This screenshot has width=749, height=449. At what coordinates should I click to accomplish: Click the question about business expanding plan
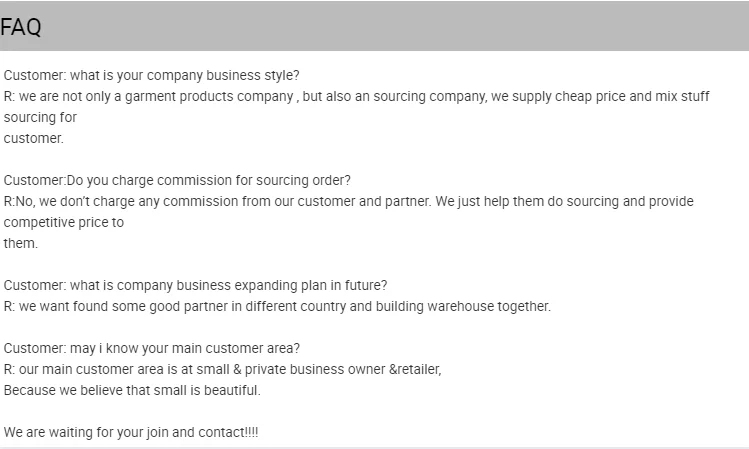195,285
